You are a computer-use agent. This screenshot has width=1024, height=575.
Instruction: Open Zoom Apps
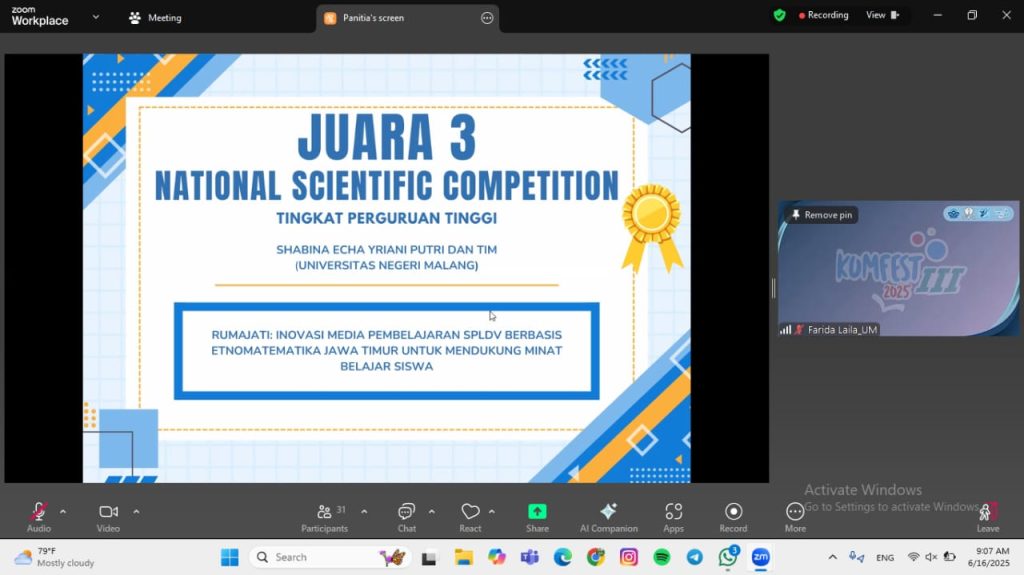point(673,512)
